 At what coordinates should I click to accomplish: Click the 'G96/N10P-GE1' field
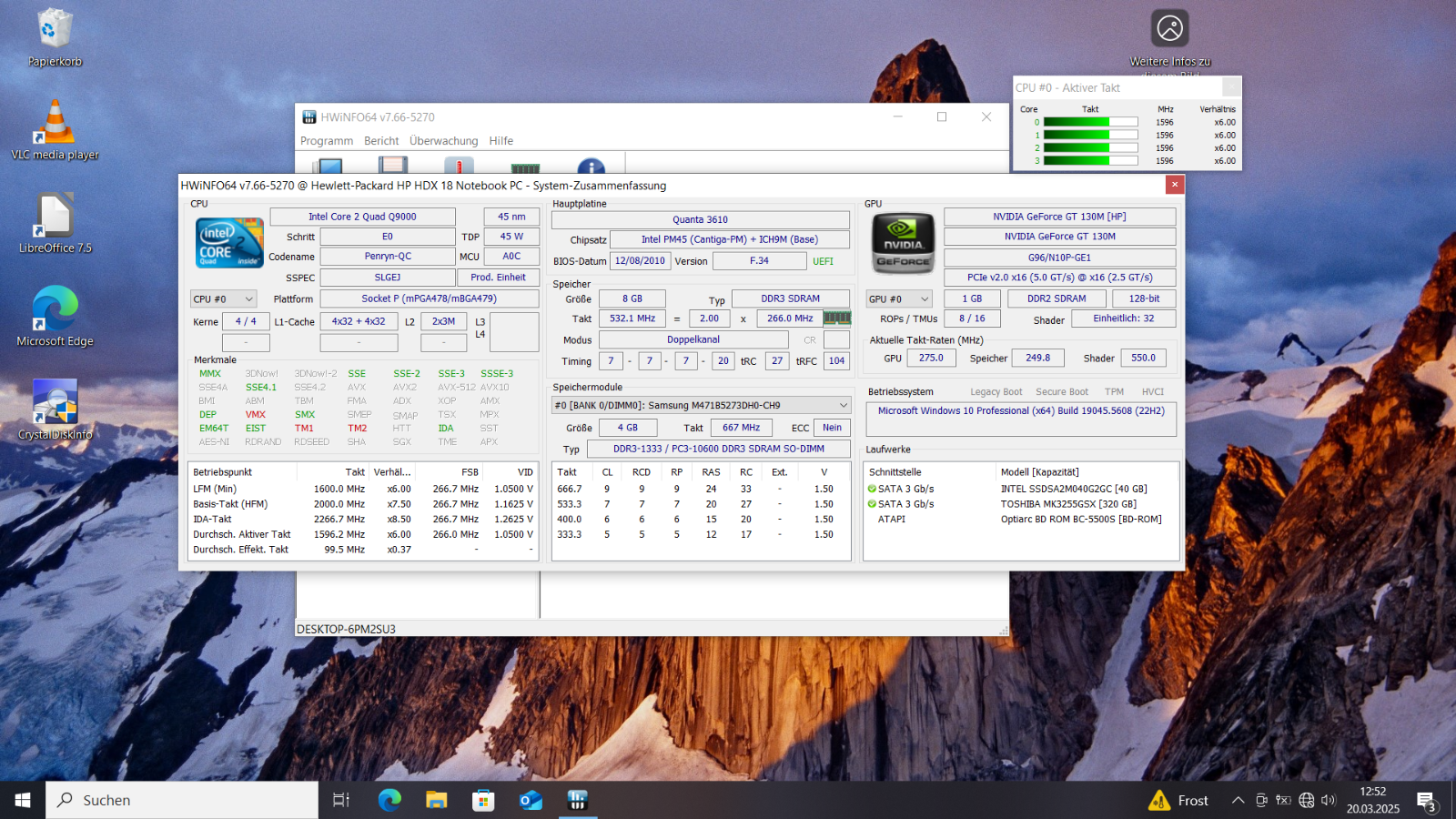(x=1059, y=258)
